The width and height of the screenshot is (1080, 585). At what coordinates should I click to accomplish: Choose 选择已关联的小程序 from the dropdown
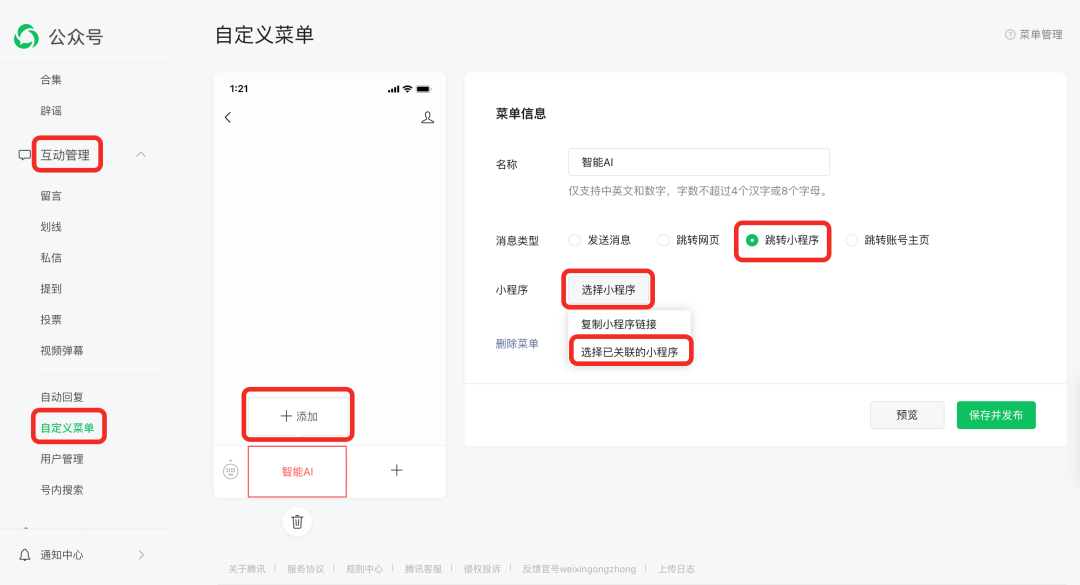[630, 352]
